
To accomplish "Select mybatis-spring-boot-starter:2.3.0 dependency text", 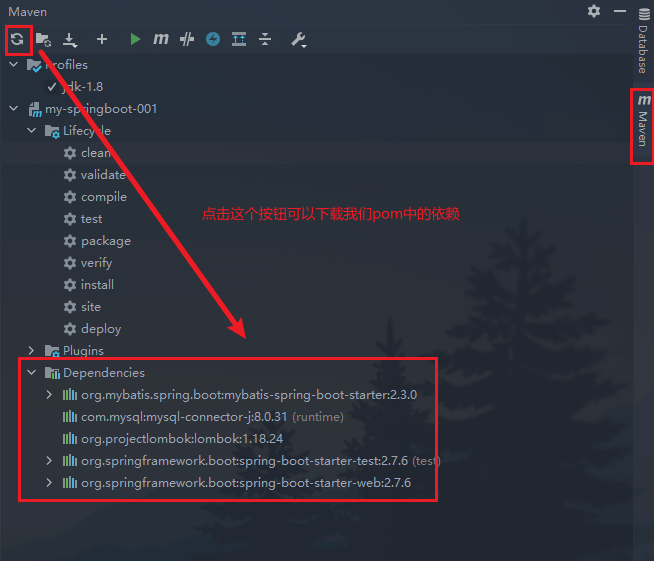I will (x=249, y=395).
